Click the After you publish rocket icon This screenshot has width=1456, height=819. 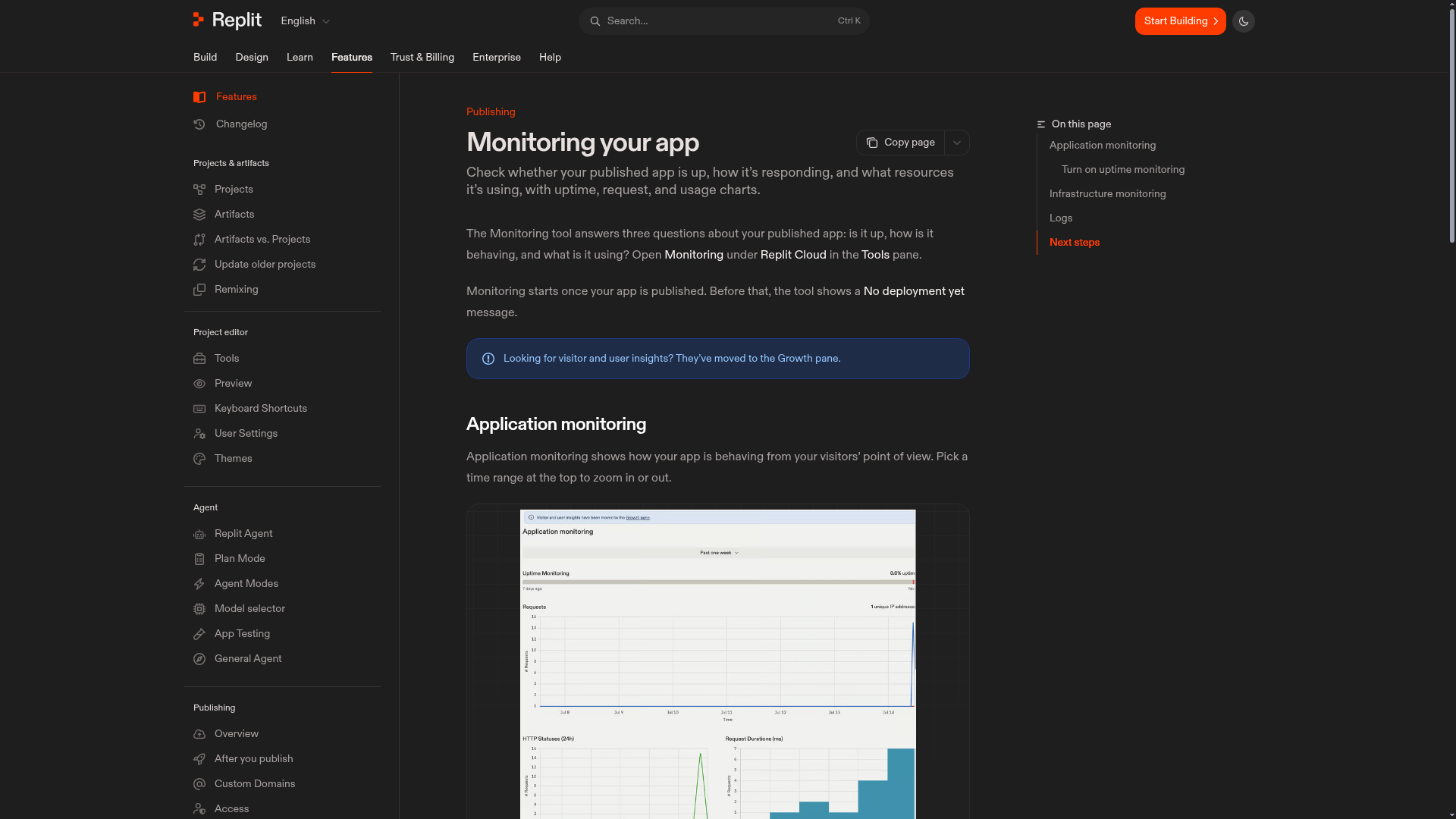(x=199, y=759)
